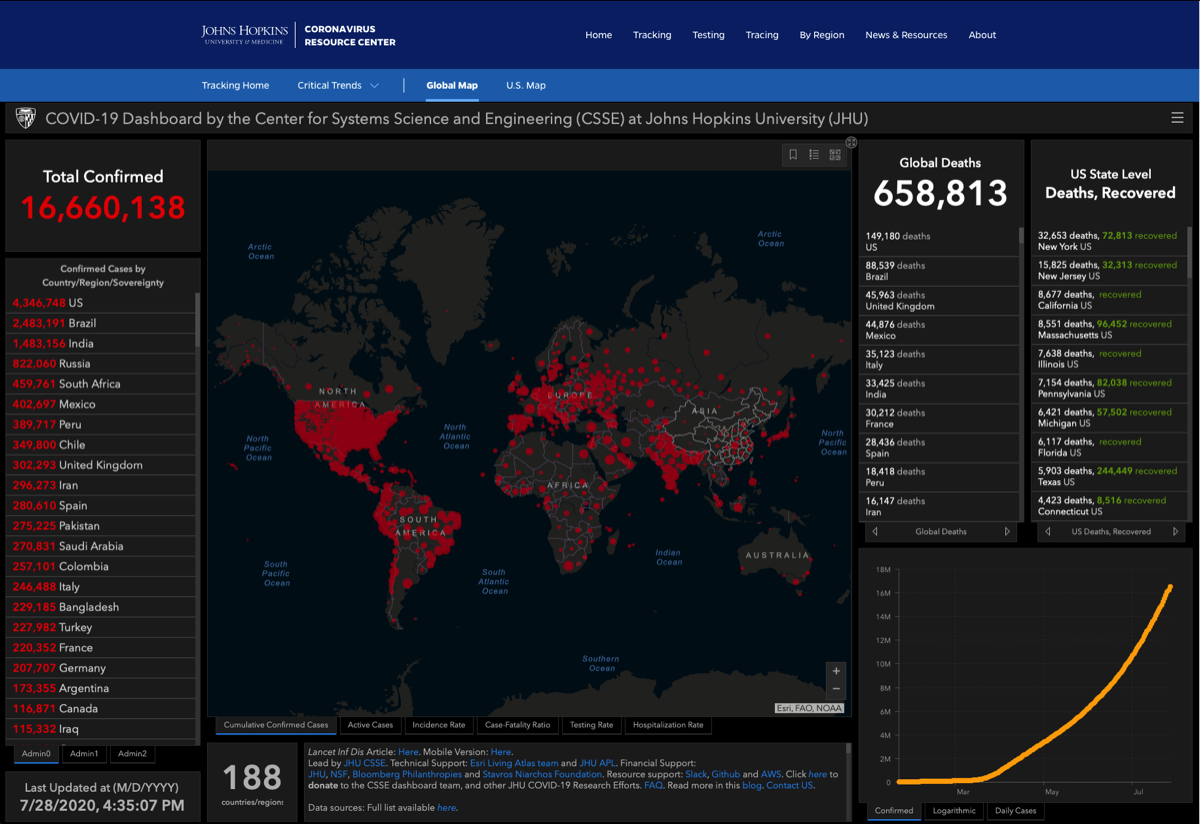Click the Global Deaths list scrollbar
Screen dimensions: 1200x824
pos(1020,238)
